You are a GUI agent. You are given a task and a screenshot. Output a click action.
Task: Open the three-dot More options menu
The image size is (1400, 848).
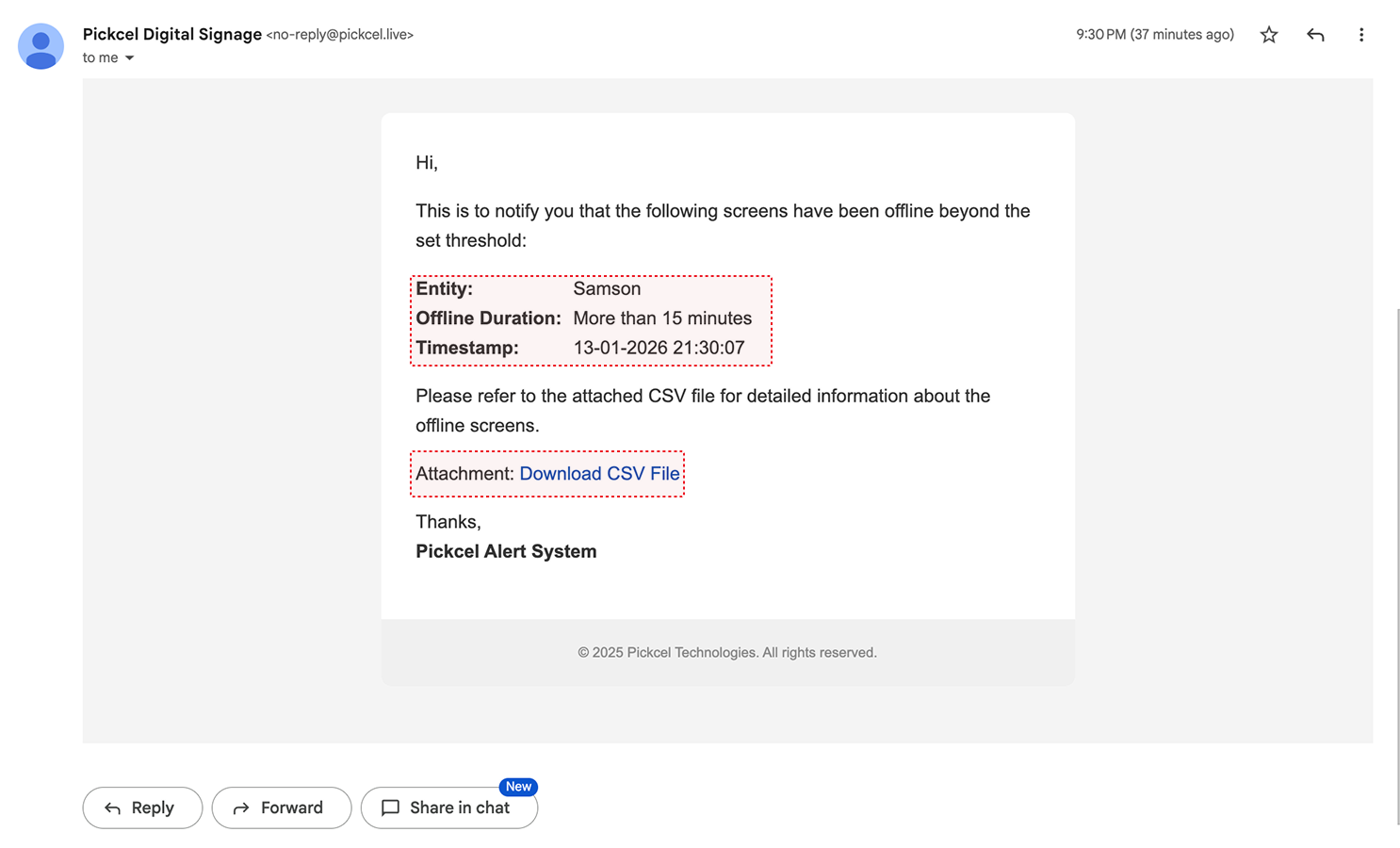(1360, 35)
